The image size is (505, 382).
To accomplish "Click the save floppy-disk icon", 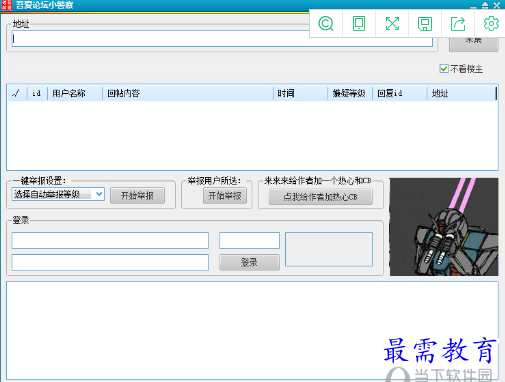I will tap(425, 24).
